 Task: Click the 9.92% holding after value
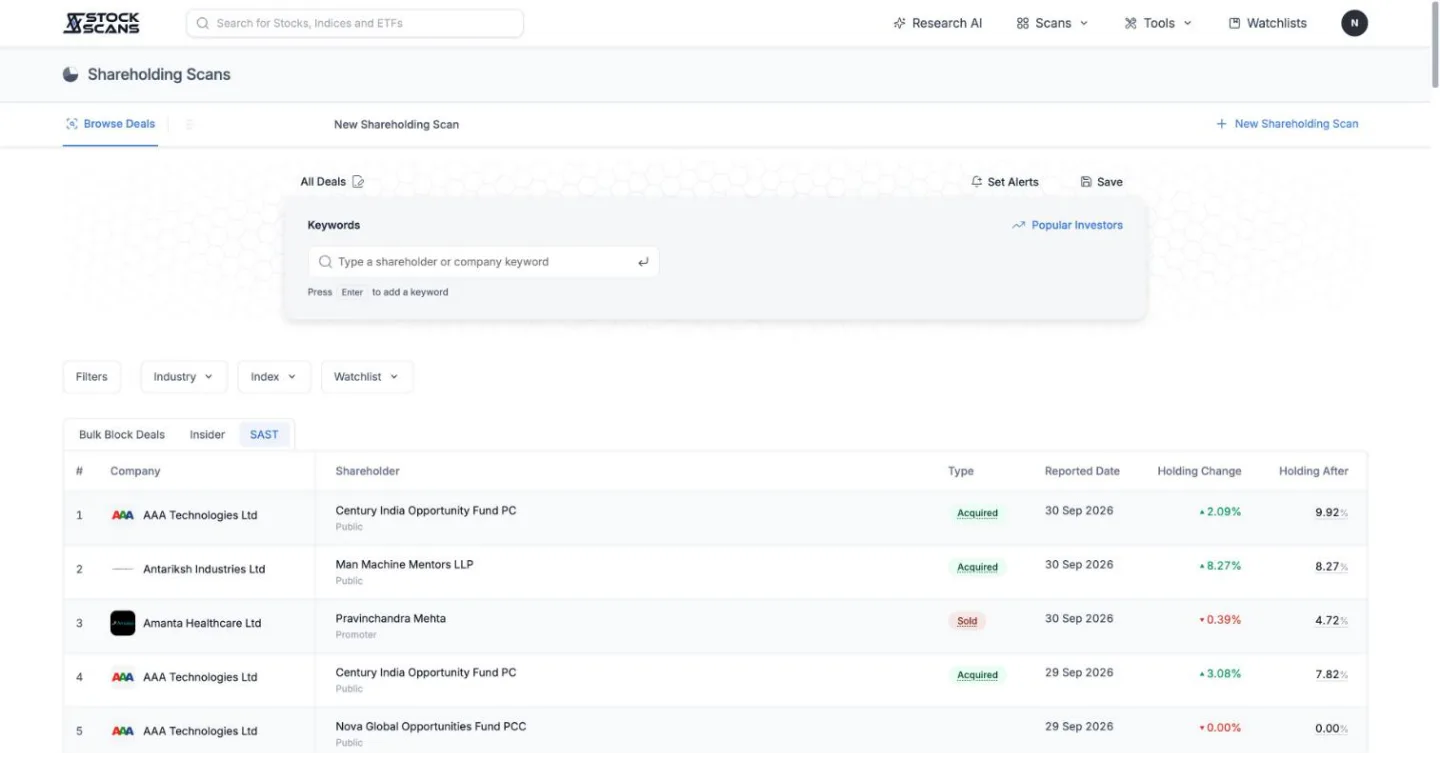[1331, 513]
